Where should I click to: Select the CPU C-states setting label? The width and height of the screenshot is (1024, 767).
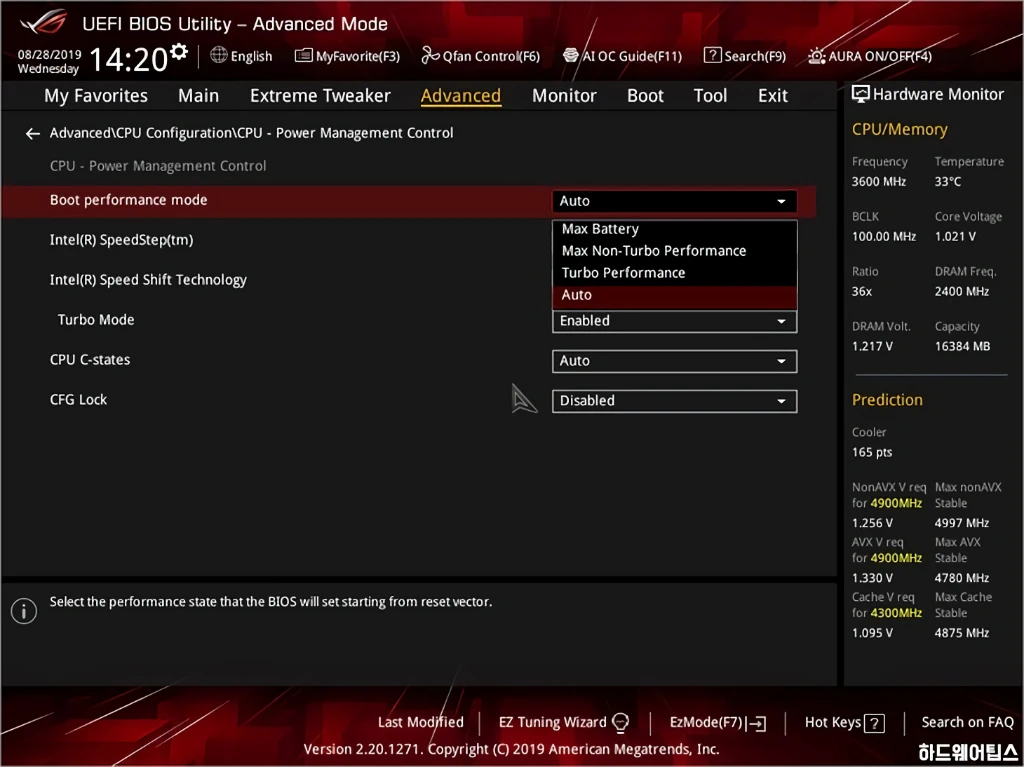[90, 360]
